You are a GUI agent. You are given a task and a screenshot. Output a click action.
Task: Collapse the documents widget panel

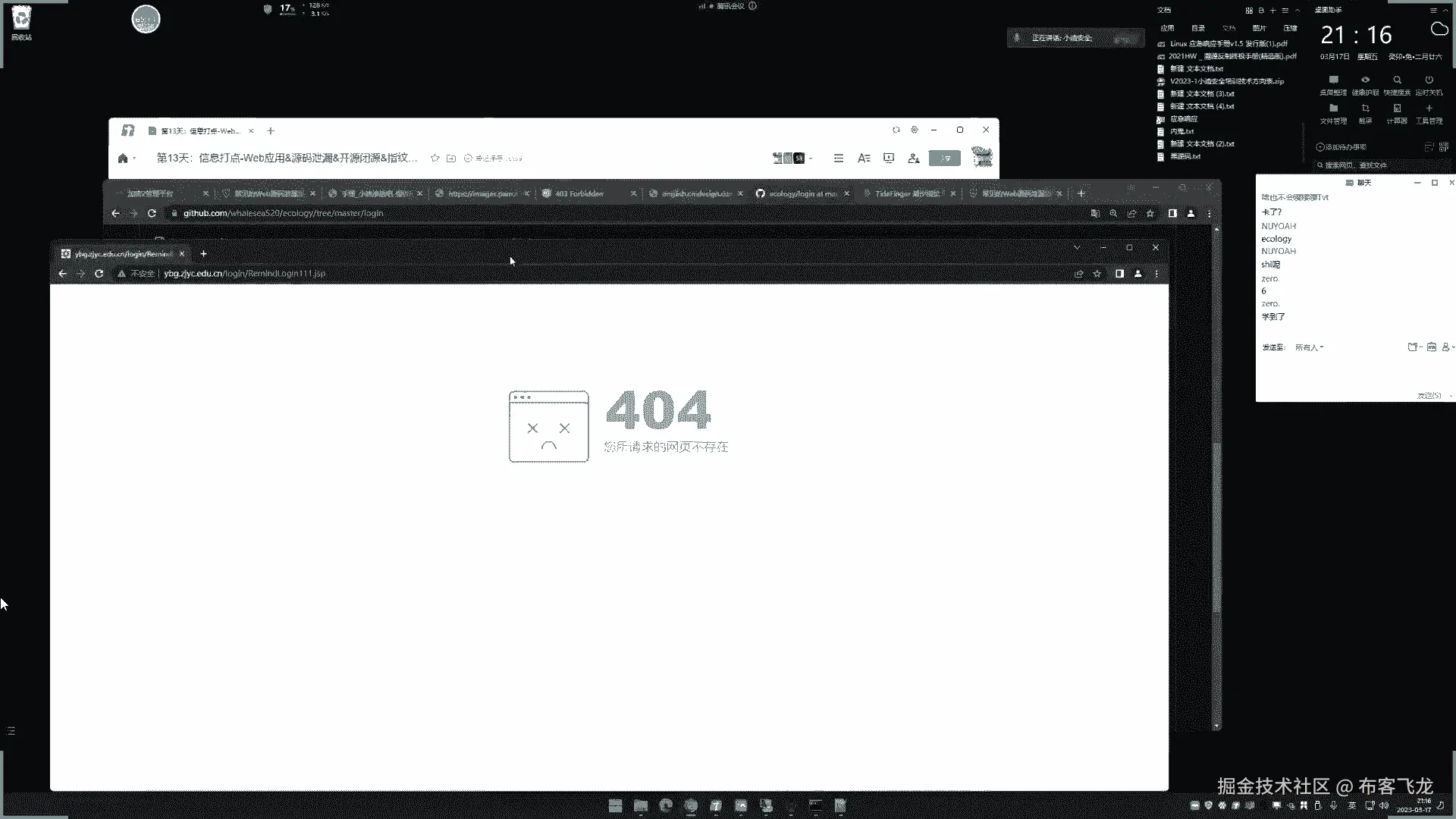pyautogui.click(x=1298, y=11)
